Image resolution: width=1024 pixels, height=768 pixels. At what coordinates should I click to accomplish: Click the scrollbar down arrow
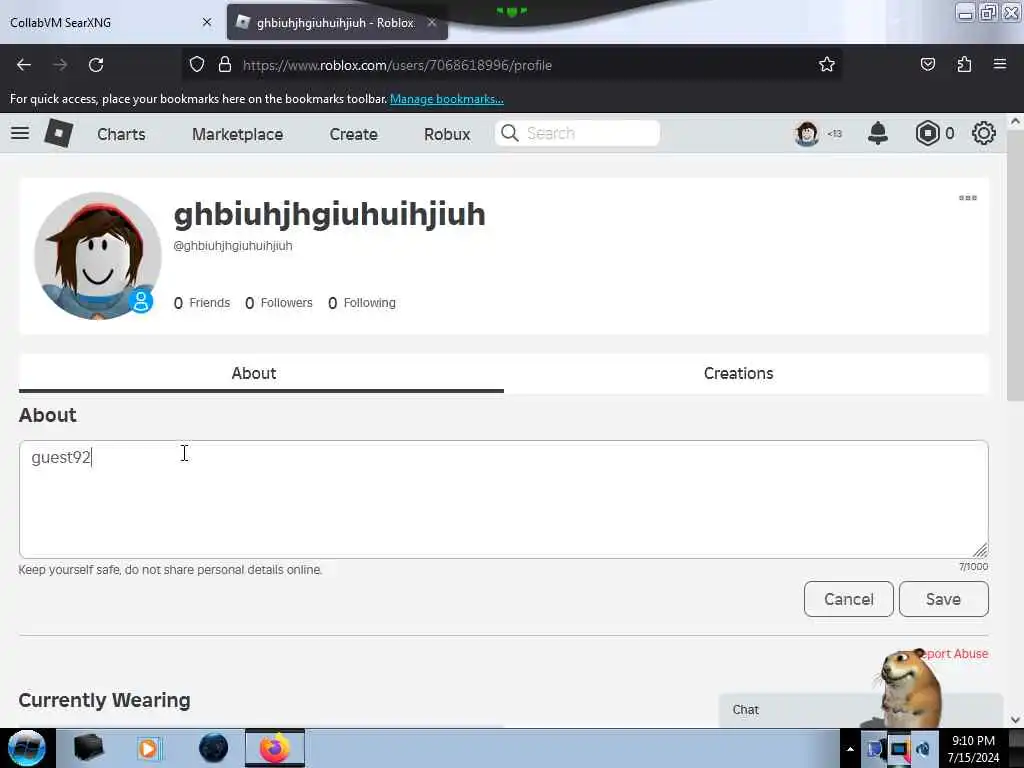tap(1015, 720)
